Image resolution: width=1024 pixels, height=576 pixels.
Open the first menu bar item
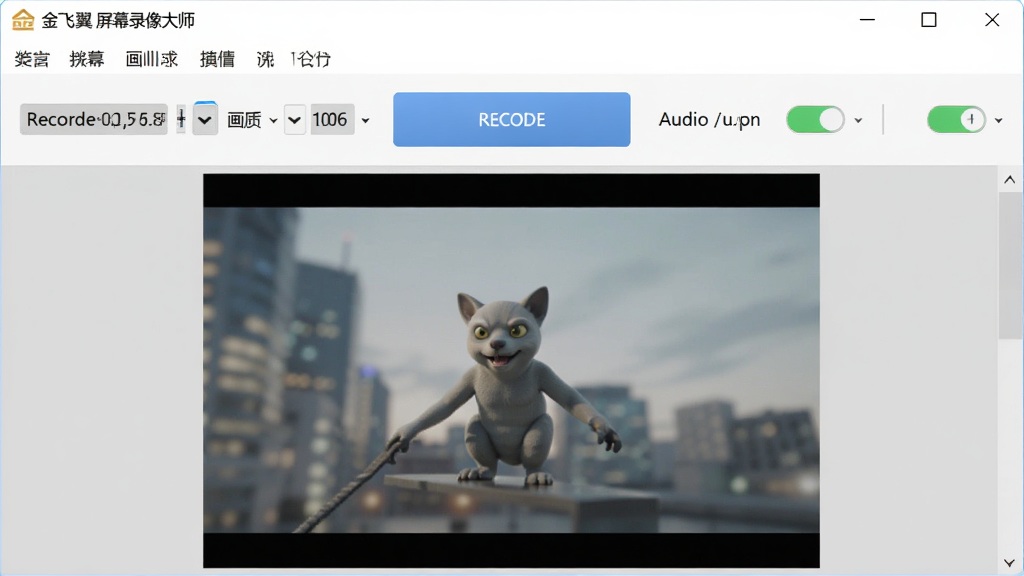tap(32, 59)
